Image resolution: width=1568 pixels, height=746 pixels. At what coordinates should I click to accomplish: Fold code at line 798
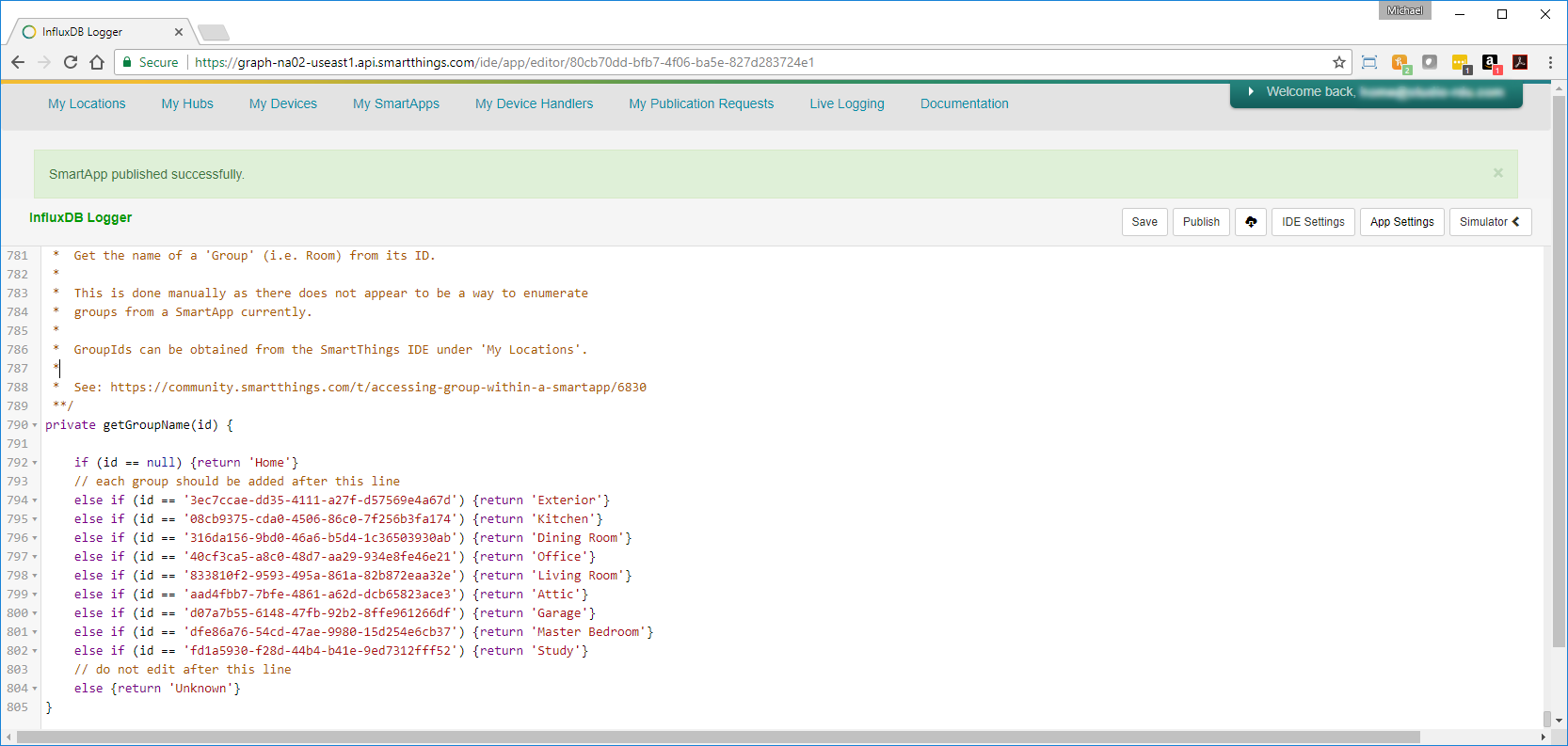point(35,576)
